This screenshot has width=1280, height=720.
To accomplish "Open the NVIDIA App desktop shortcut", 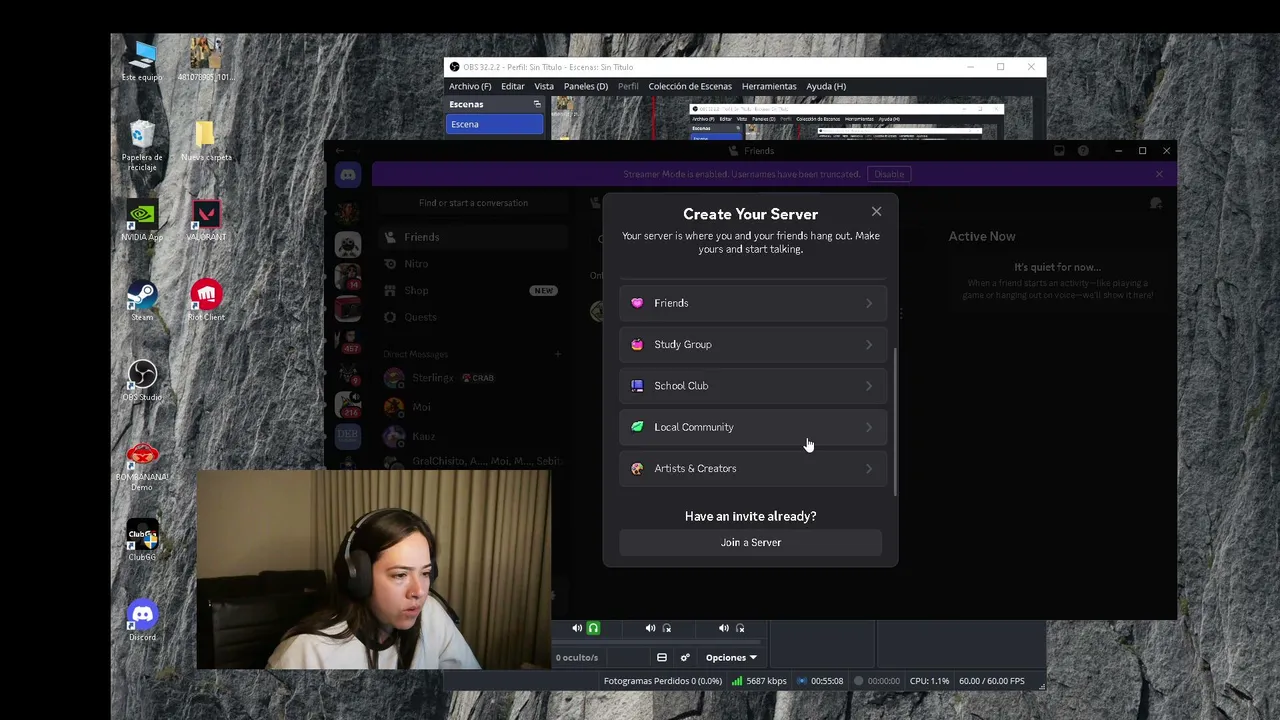I will pos(142,221).
